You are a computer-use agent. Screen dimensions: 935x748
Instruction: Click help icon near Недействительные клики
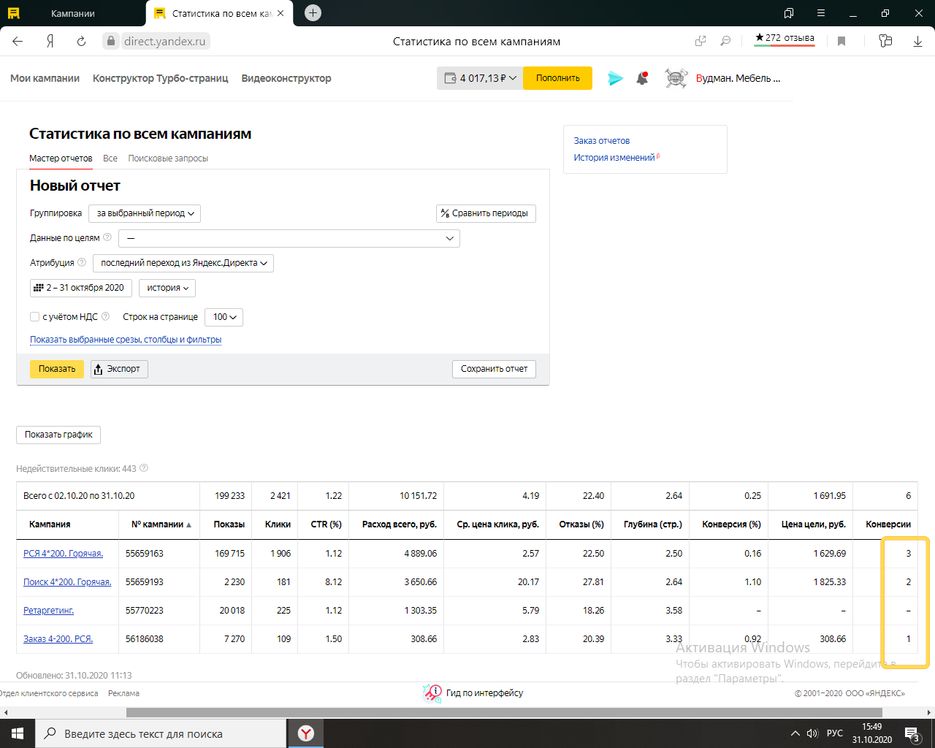pyautogui.click(x=144, y=468)
